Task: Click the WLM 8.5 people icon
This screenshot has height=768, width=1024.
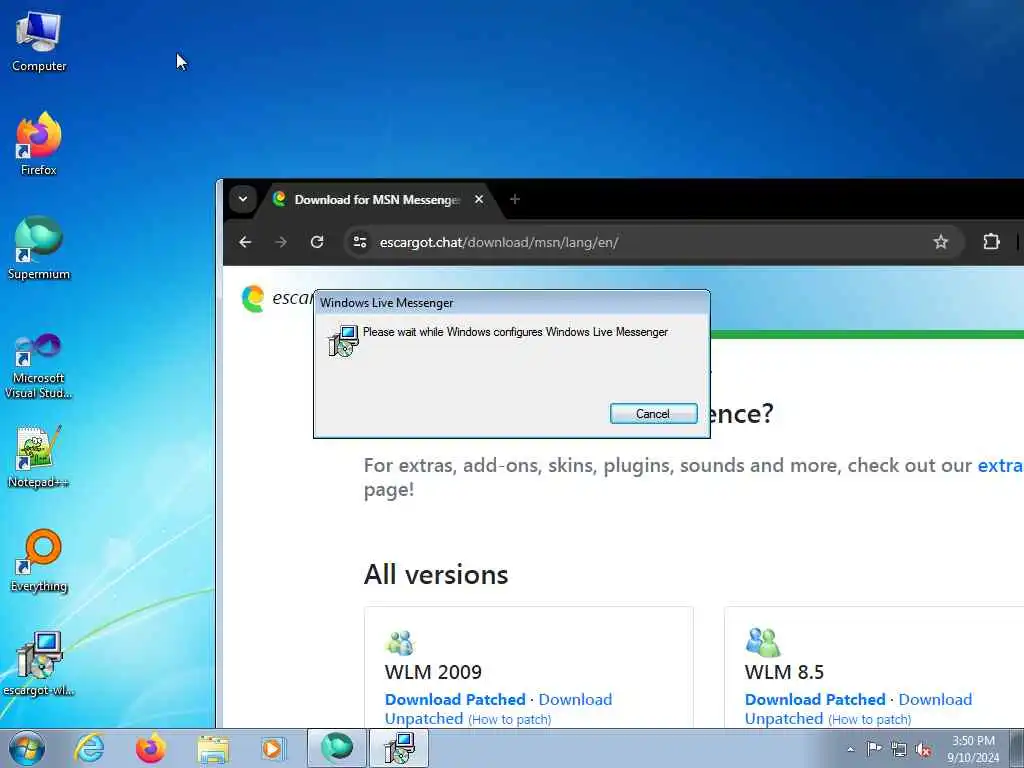Action: 763,643
